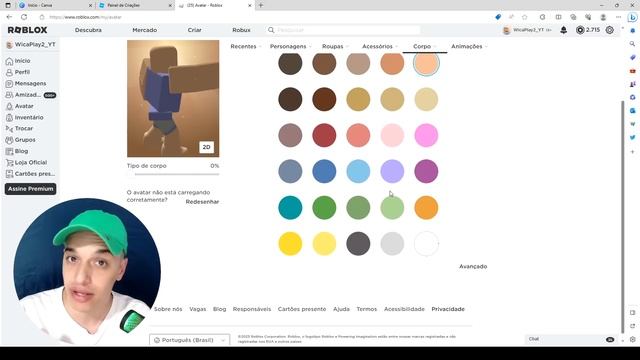640x360 pixels.
Task: Open the Avançado link
Action: (x=473, y=267)
